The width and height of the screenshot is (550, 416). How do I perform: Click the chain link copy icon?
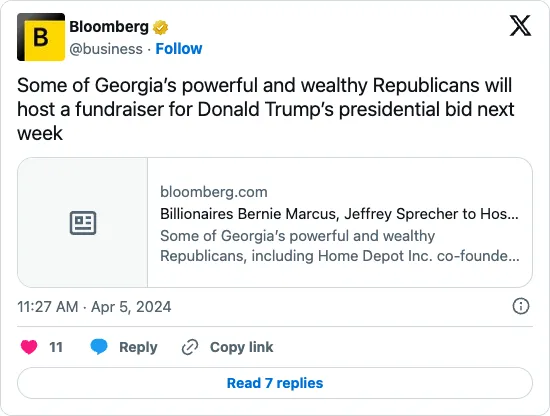point(190,347)
